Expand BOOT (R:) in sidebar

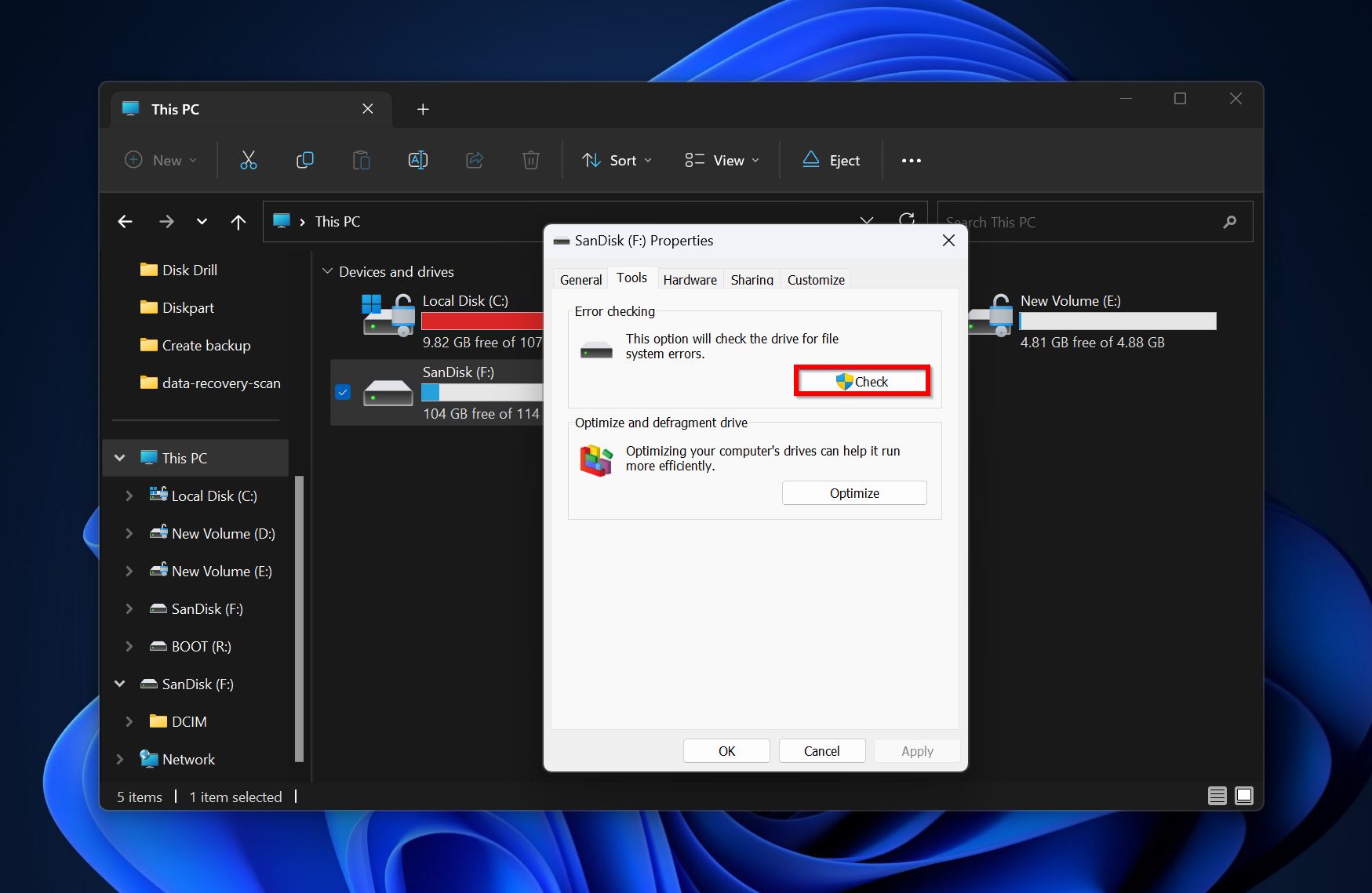[x=129, y=646]
